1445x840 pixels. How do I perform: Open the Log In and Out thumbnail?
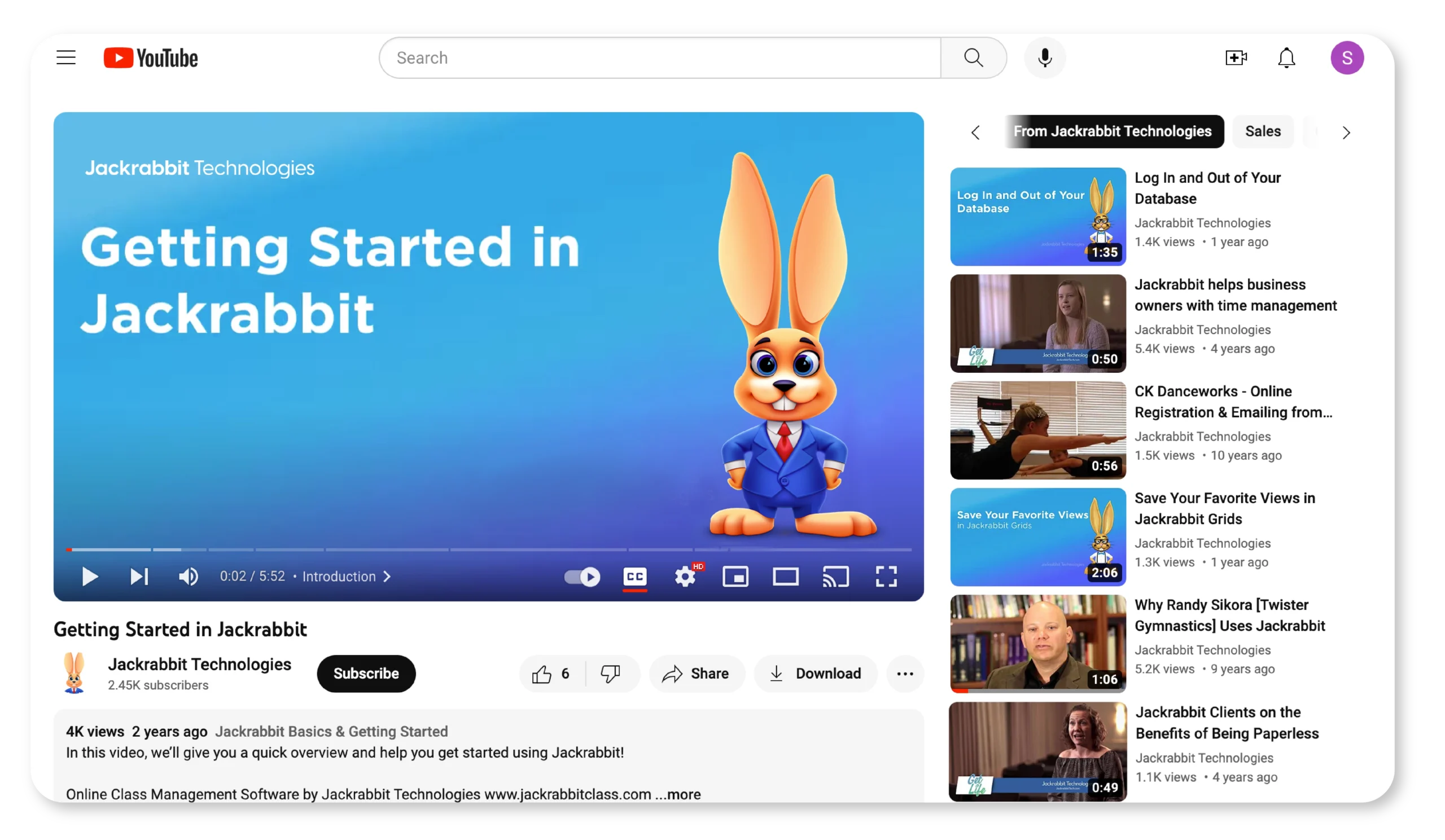[x=1037, y=217]
